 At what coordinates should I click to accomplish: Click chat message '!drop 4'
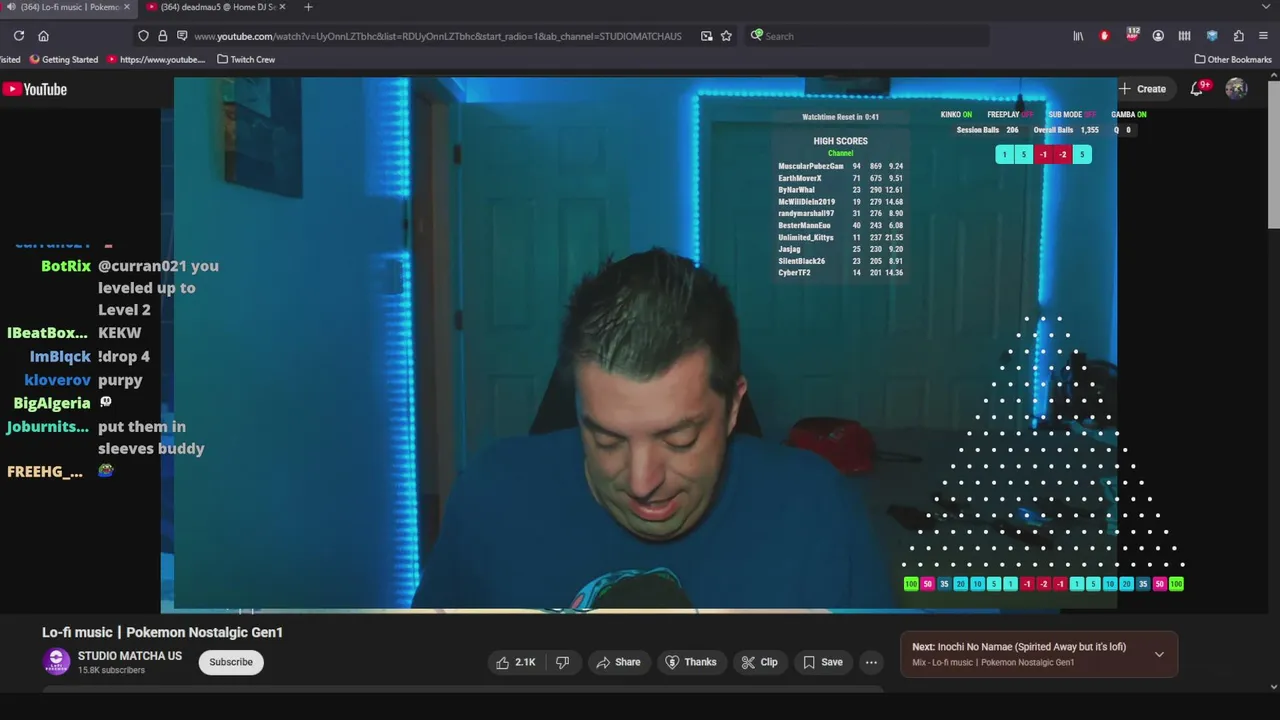[124, 356]
